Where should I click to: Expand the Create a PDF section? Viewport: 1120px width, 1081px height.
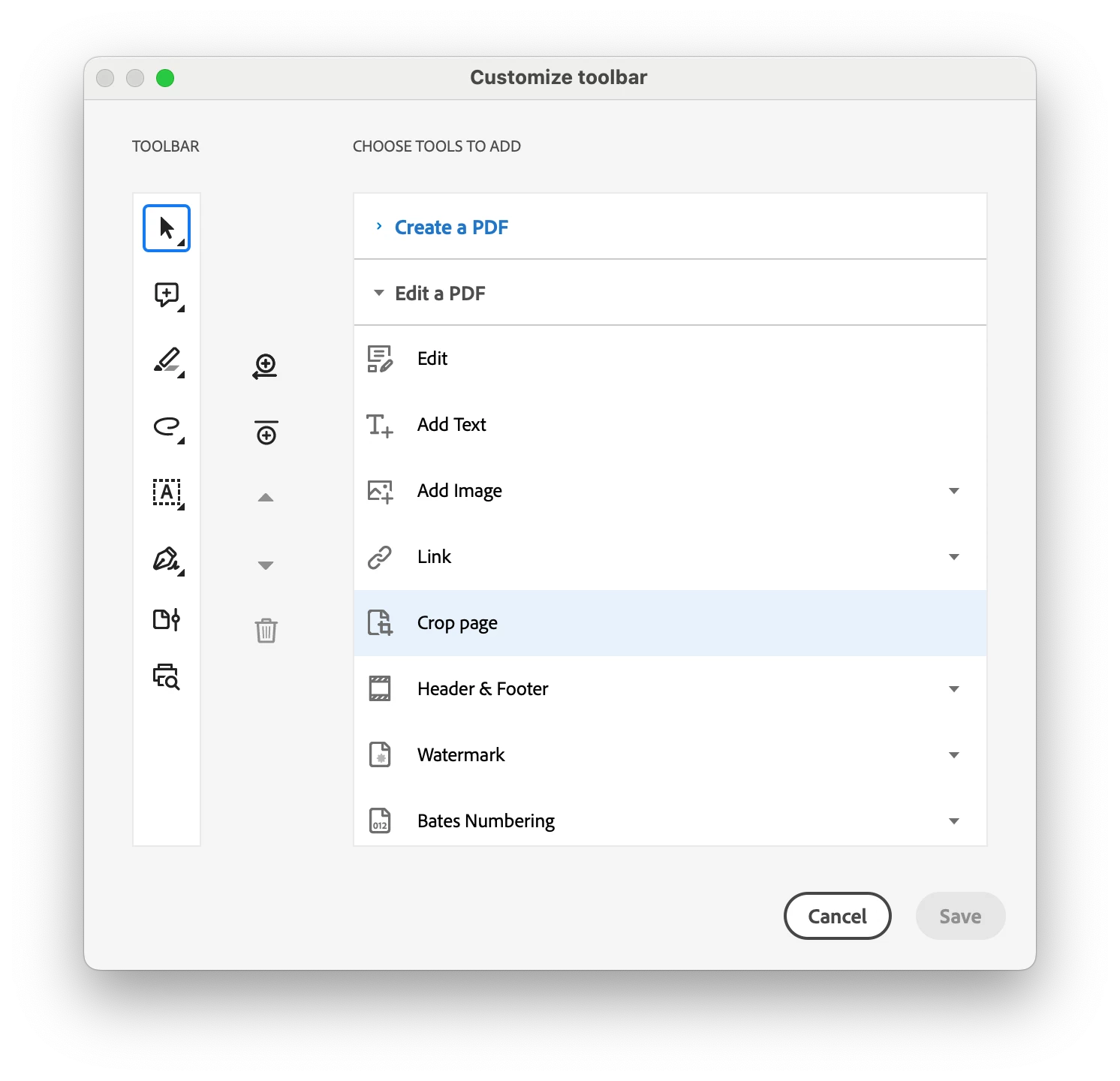(379, 226)
